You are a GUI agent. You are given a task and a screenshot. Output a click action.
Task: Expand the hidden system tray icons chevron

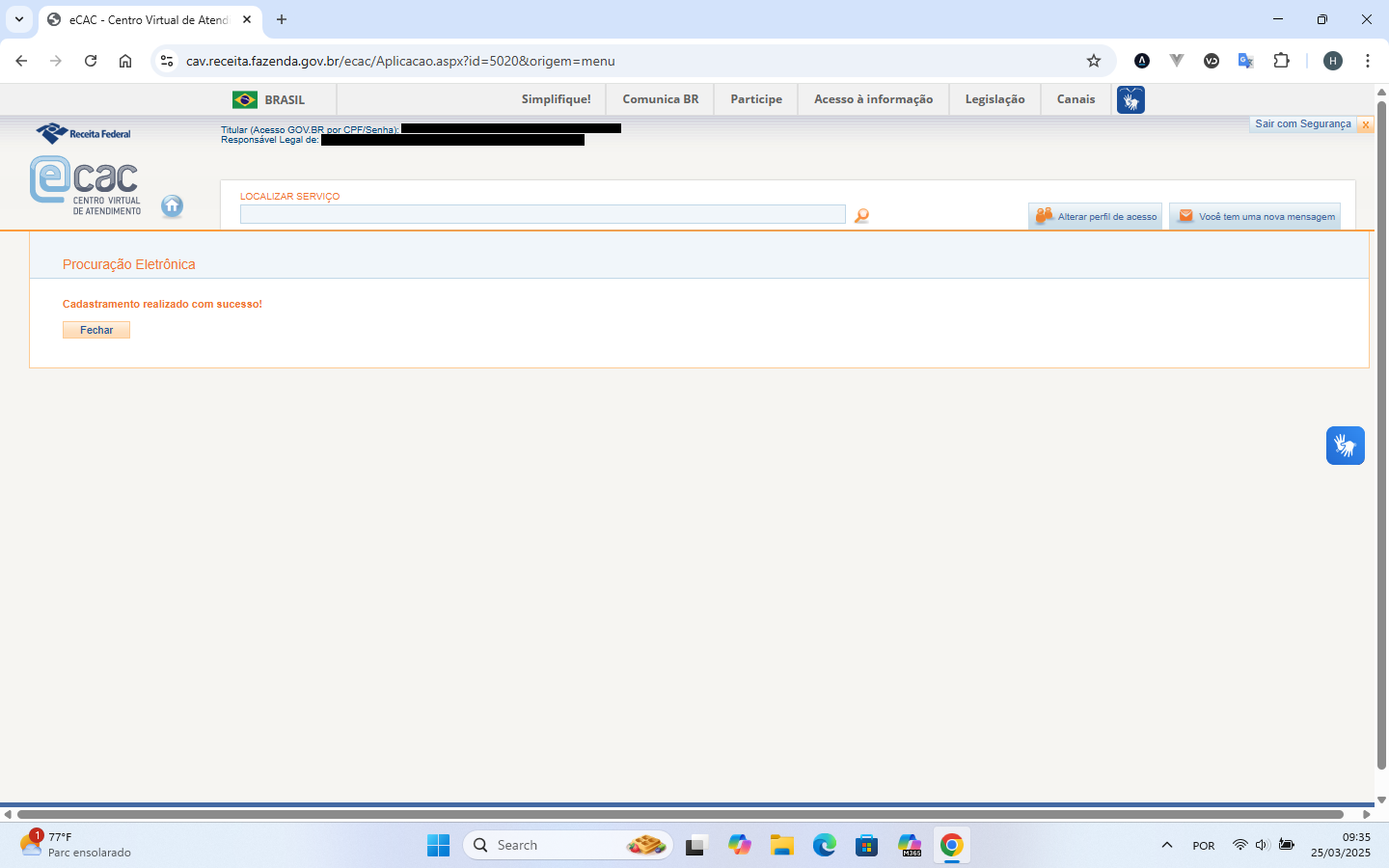pos(1167,846)
